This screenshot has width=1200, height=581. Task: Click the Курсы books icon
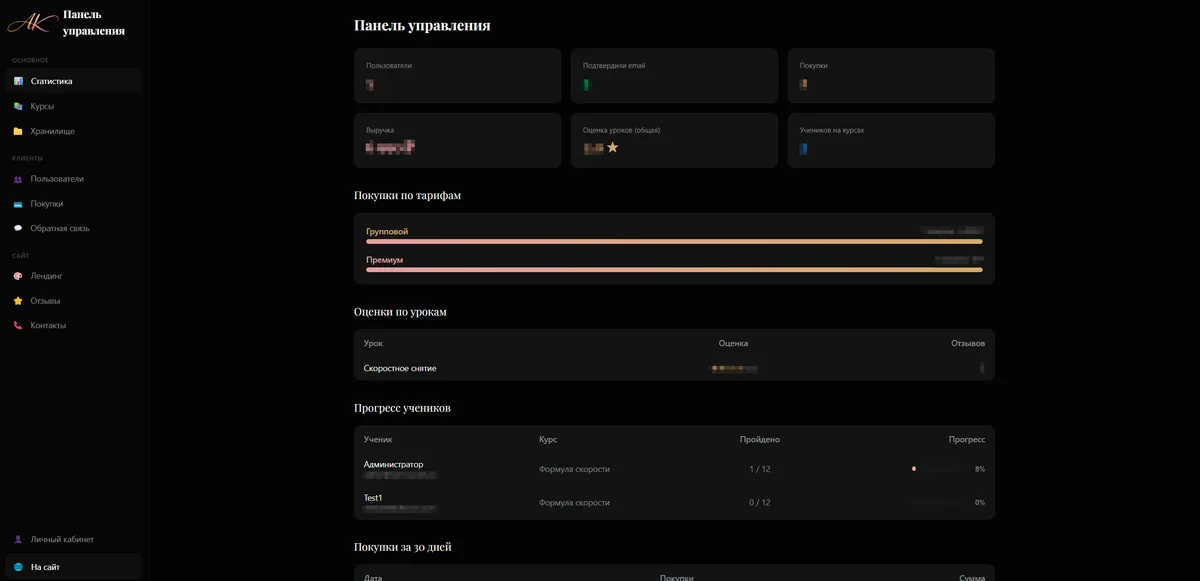(18, 106)
